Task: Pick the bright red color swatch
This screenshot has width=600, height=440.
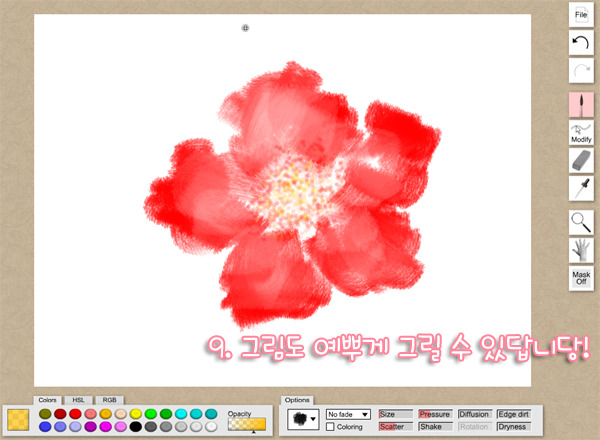Action: [75, 414]
